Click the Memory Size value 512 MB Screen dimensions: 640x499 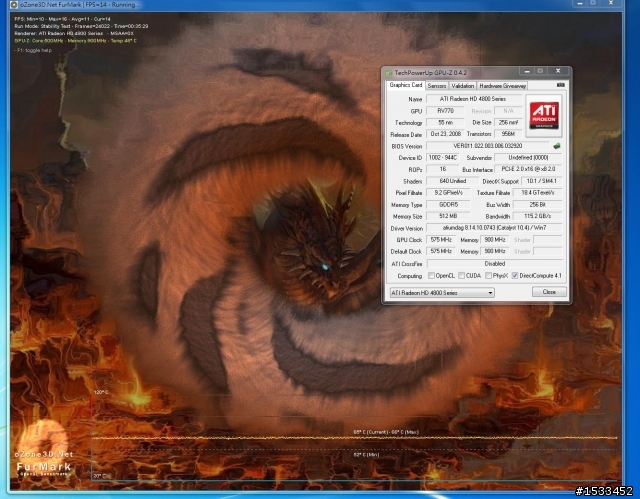448,216
